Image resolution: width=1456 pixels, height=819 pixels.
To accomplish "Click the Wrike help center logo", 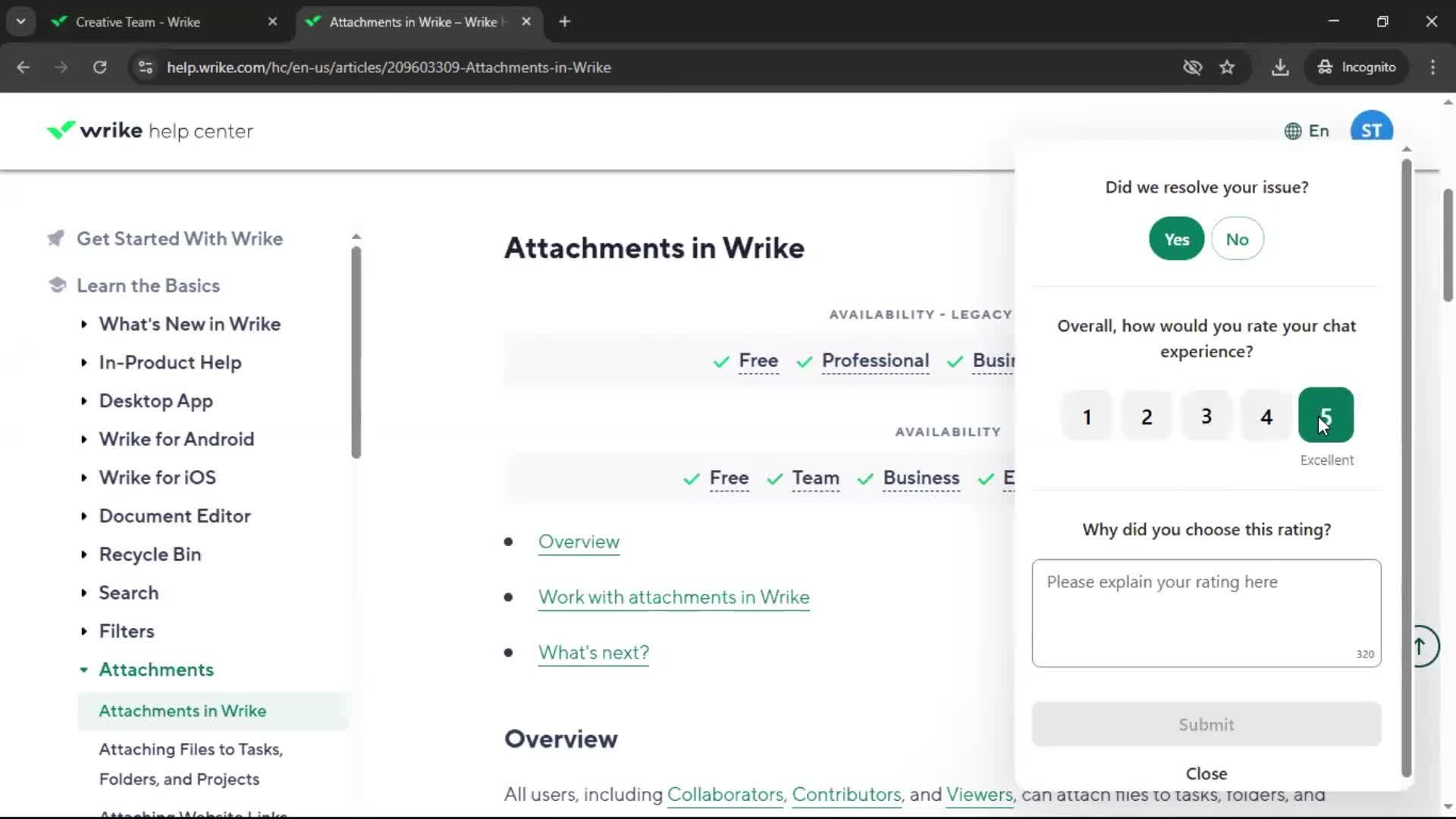I will tap(149, 131).
